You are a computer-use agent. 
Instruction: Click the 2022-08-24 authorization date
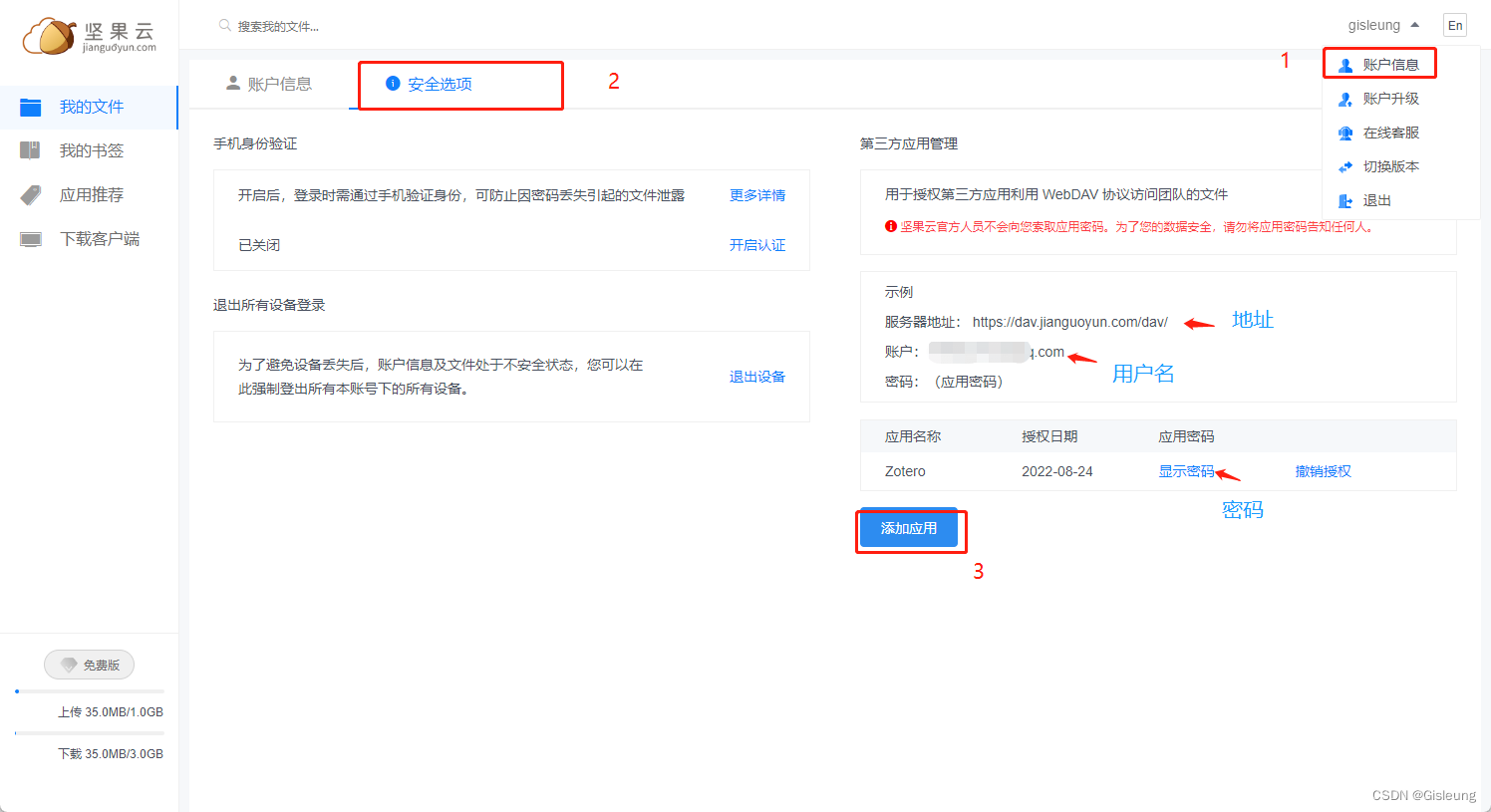pyautogui.click(x=1057, y=471)
